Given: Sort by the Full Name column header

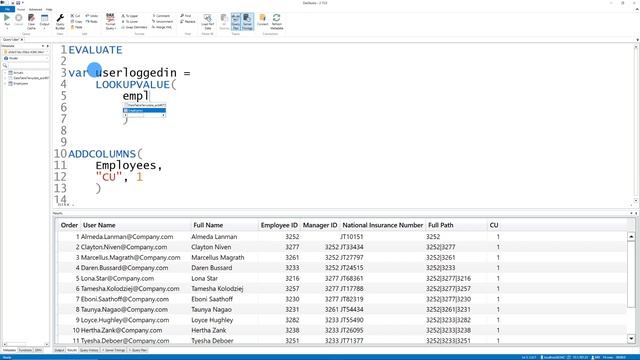Looking at the screenshot, I should (208, 225).
